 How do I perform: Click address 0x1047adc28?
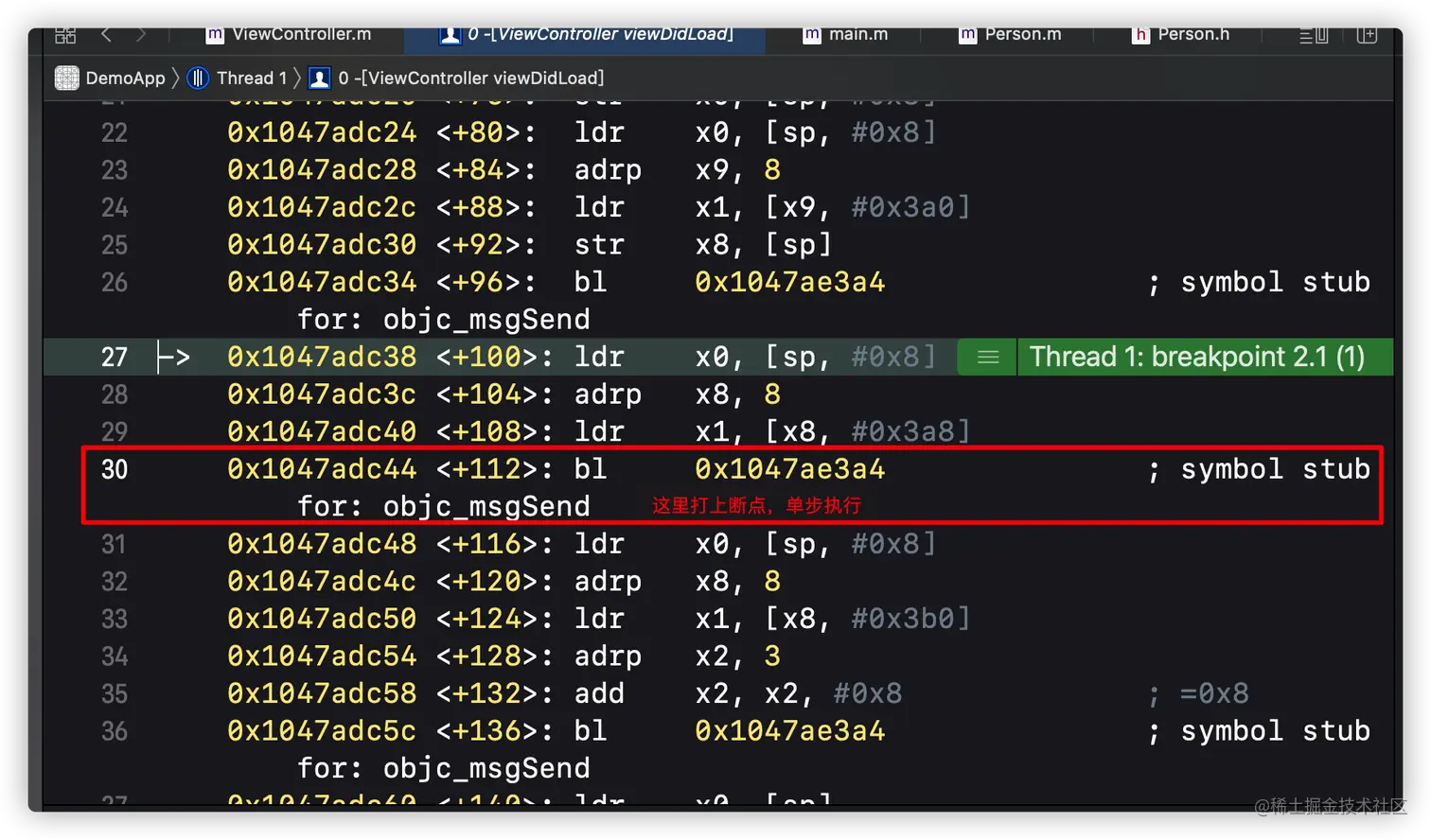(322, 170)
